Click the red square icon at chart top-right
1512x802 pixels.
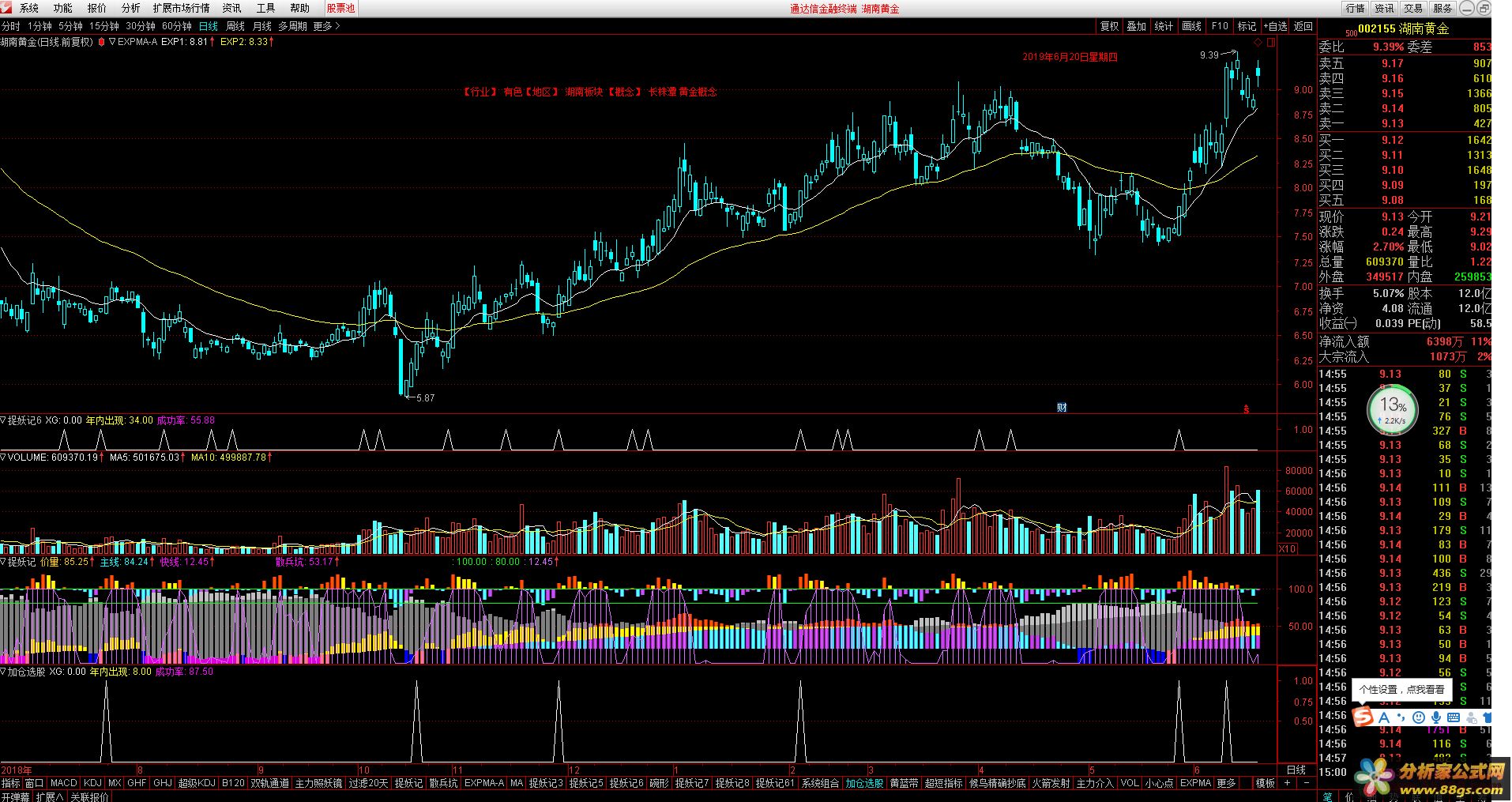pyautogui.click(x=1270, y=43)
